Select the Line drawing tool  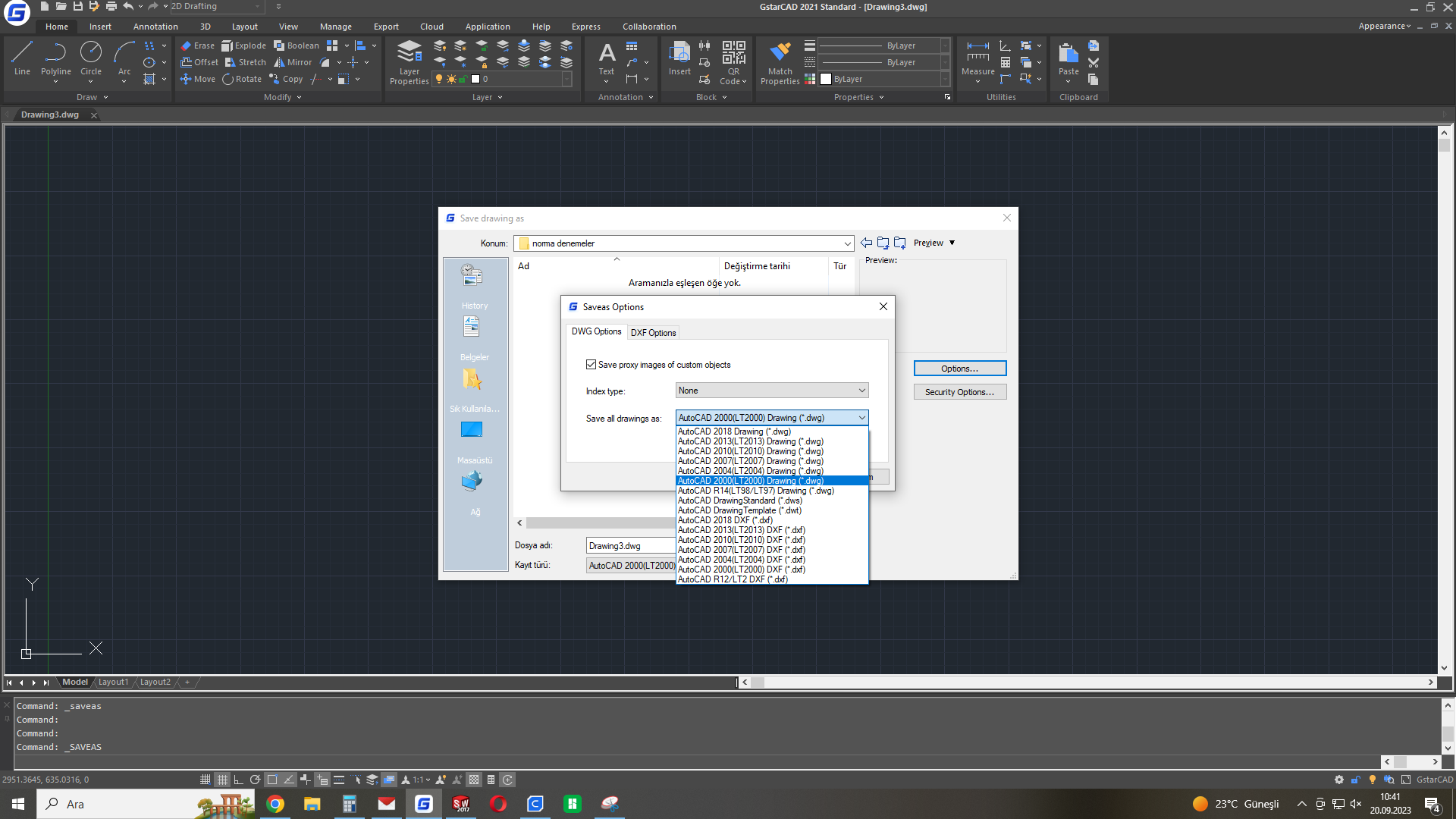point(22,58)
